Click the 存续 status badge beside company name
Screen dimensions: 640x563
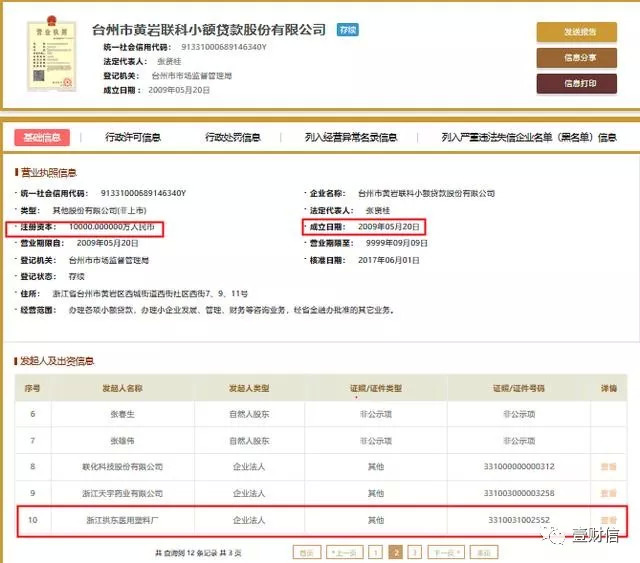(348, 30)
